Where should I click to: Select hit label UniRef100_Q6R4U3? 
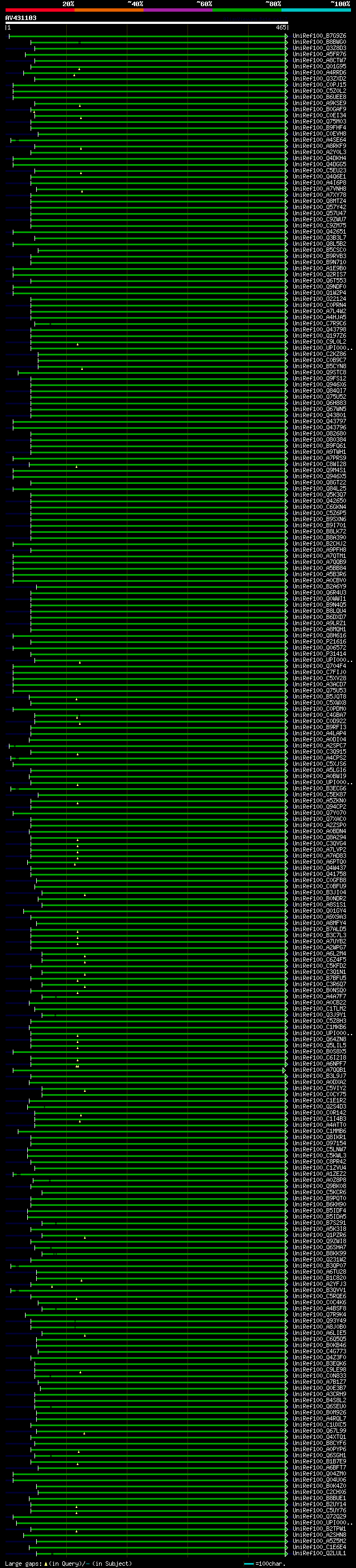[x=319, y=593]
